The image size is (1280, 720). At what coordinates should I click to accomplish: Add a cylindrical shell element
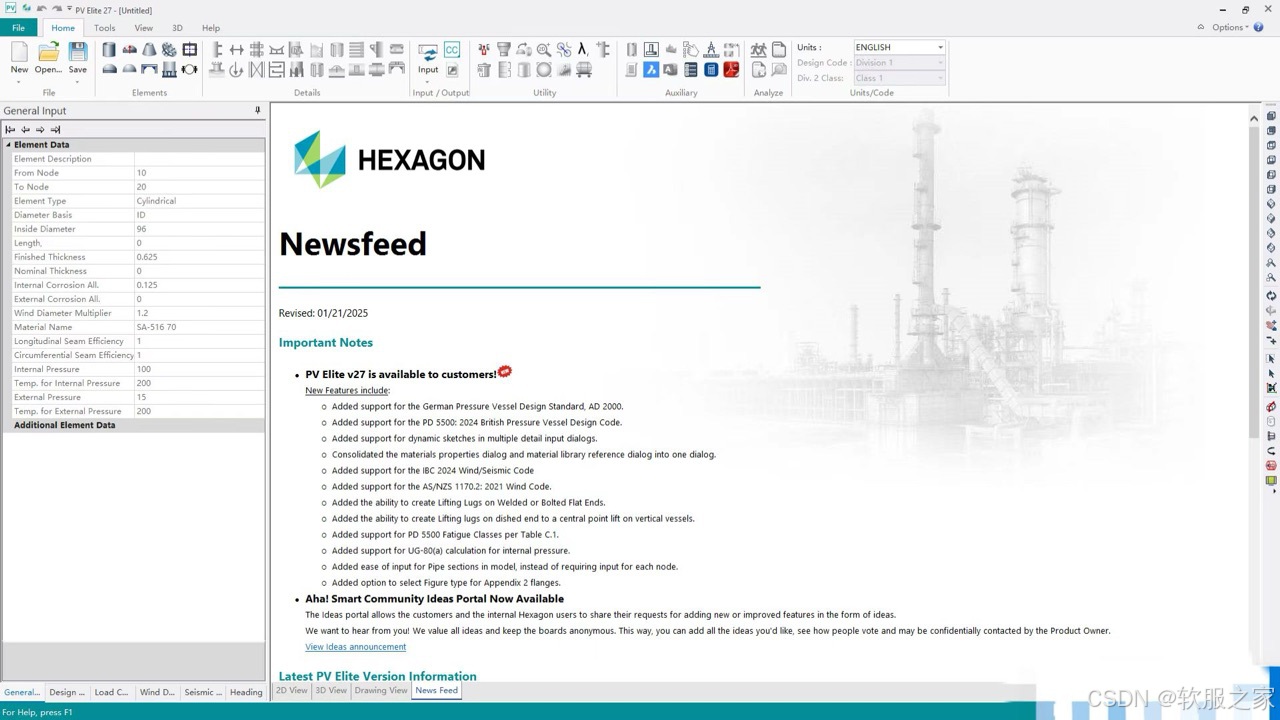[109, 50]
